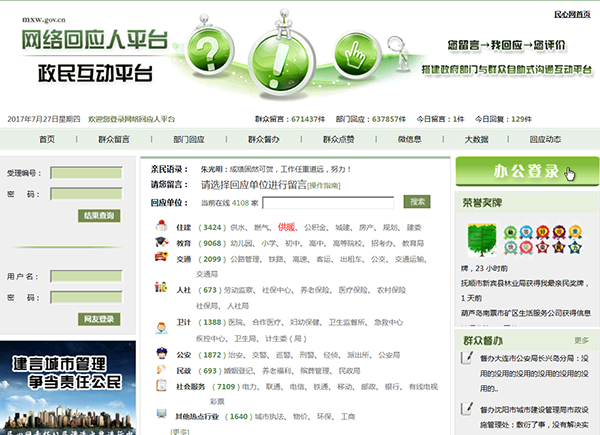Click the 公安 police officer icon

tap(160, 354)
